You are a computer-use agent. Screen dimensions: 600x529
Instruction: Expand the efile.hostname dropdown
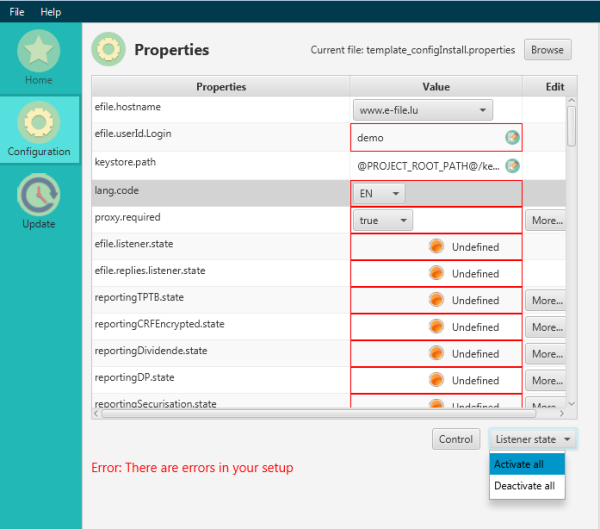point(422,110)
